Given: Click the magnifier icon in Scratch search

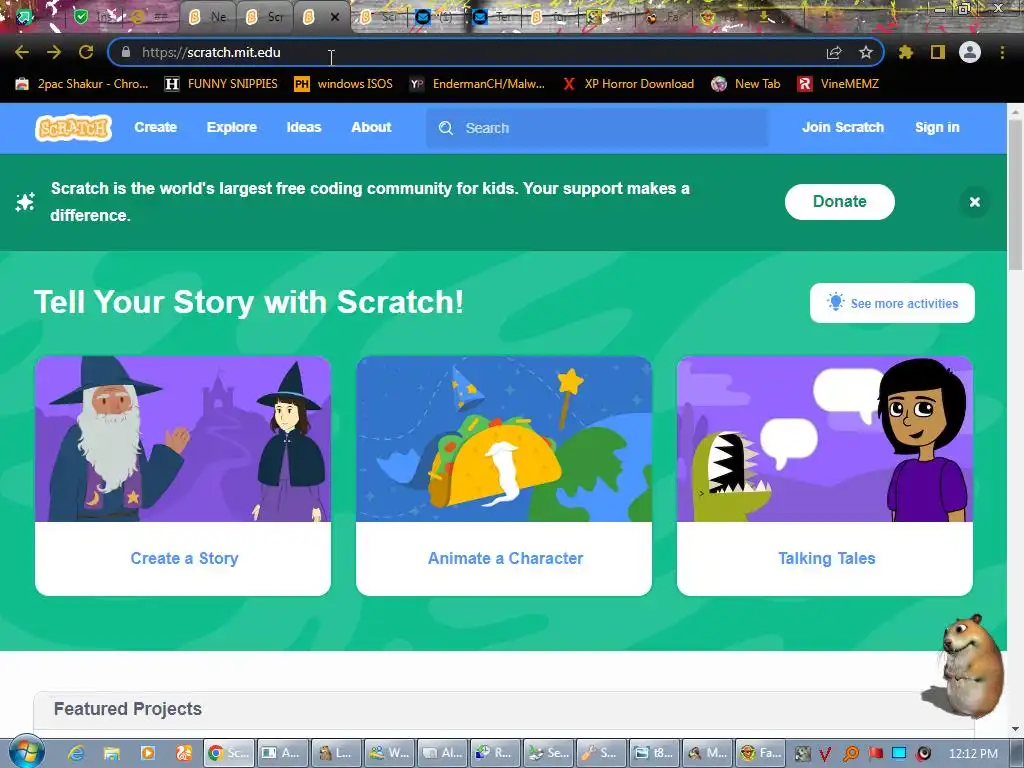Looking at the screenshot, I should 445,128.
